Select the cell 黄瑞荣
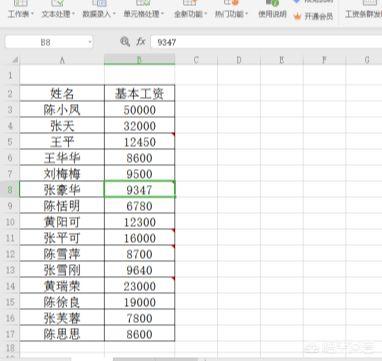382x361 pixels. (x=62, y=285)
